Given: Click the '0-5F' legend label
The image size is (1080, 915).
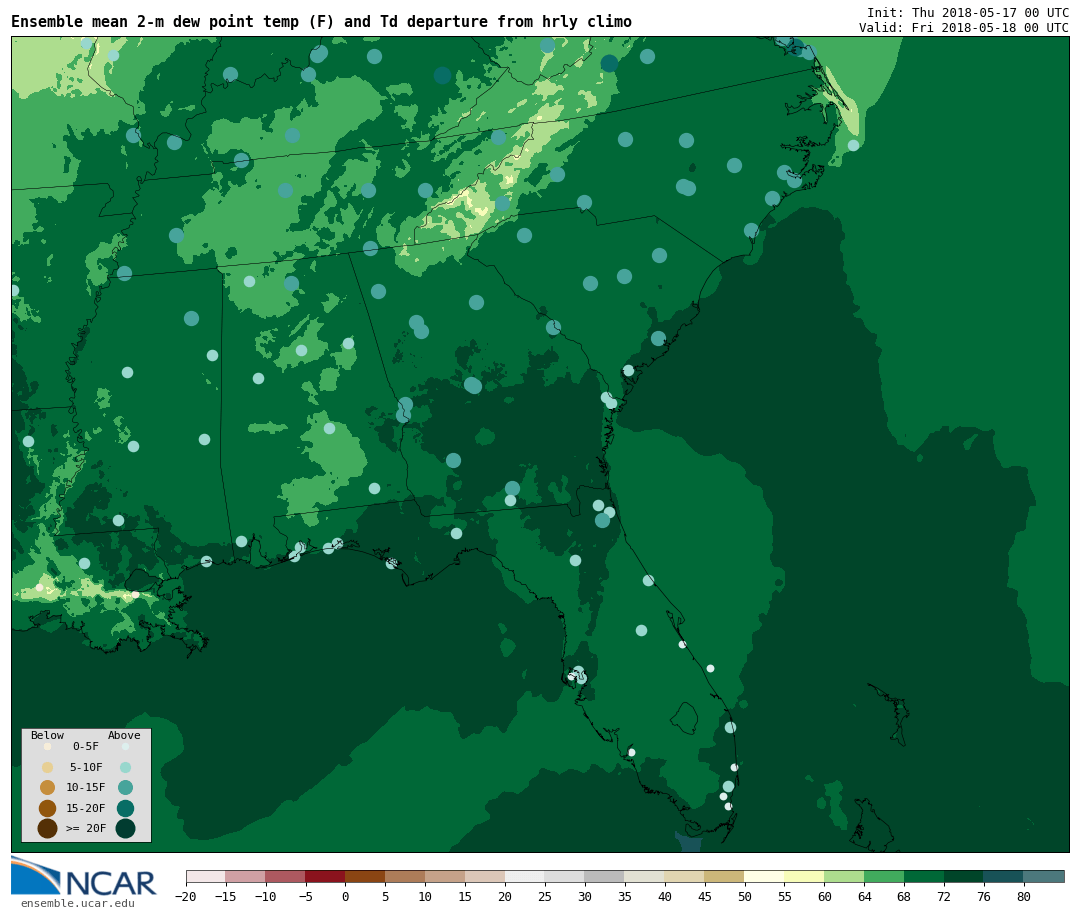Looking at the screenshot, I should coord(86,746).
